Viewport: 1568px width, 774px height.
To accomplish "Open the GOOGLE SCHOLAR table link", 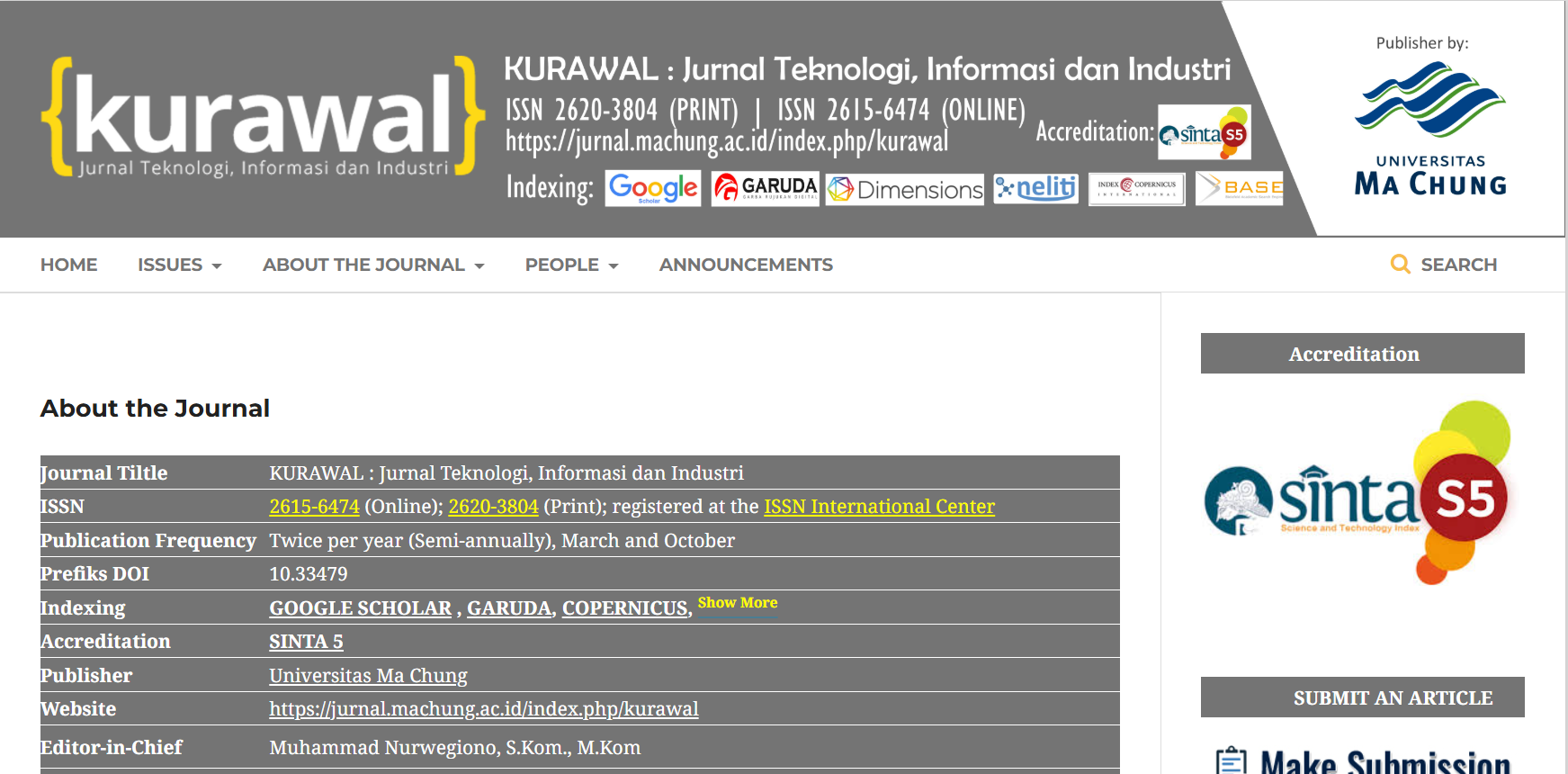I will [x=361, y=608].
